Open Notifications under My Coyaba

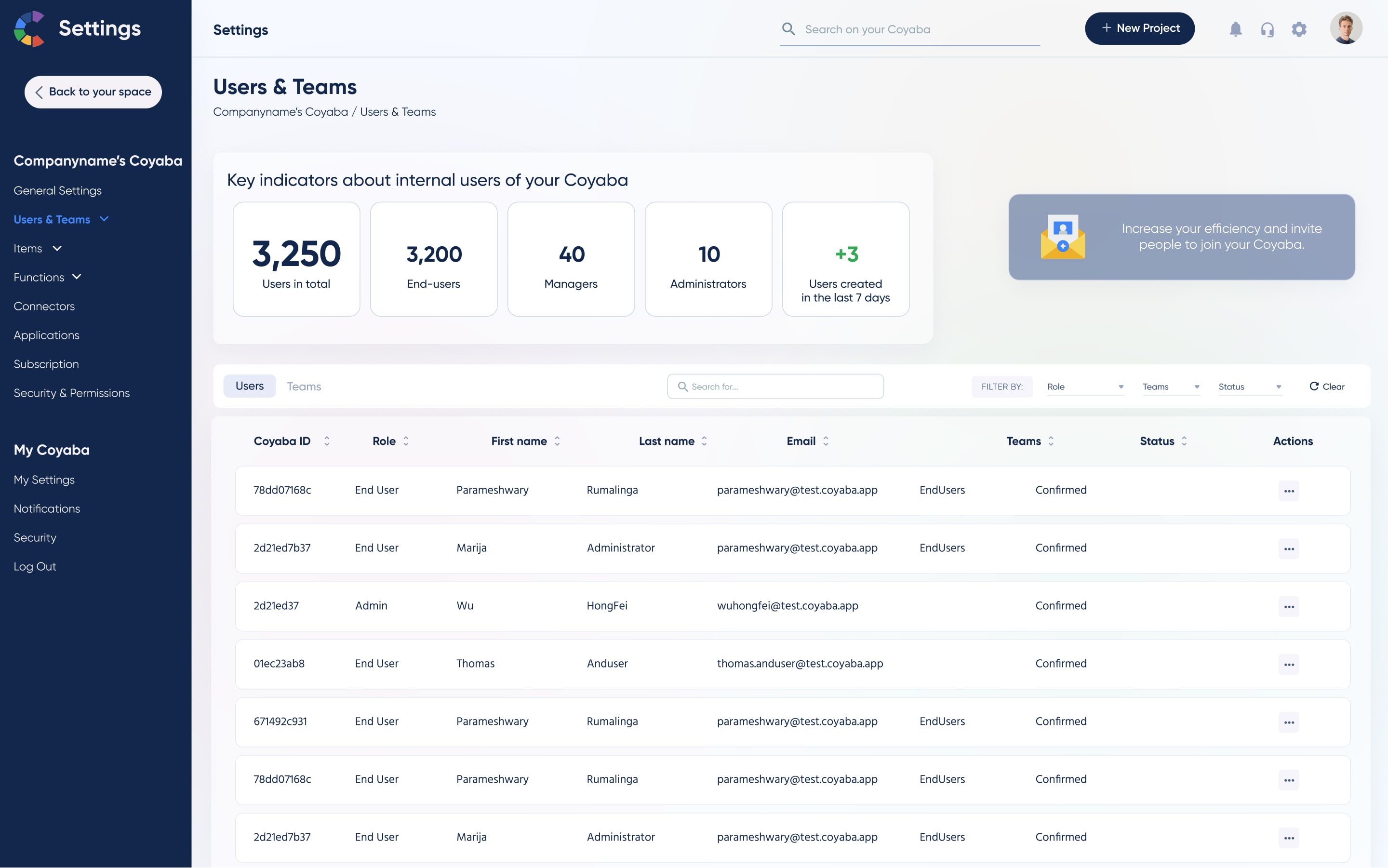(47, 508)
